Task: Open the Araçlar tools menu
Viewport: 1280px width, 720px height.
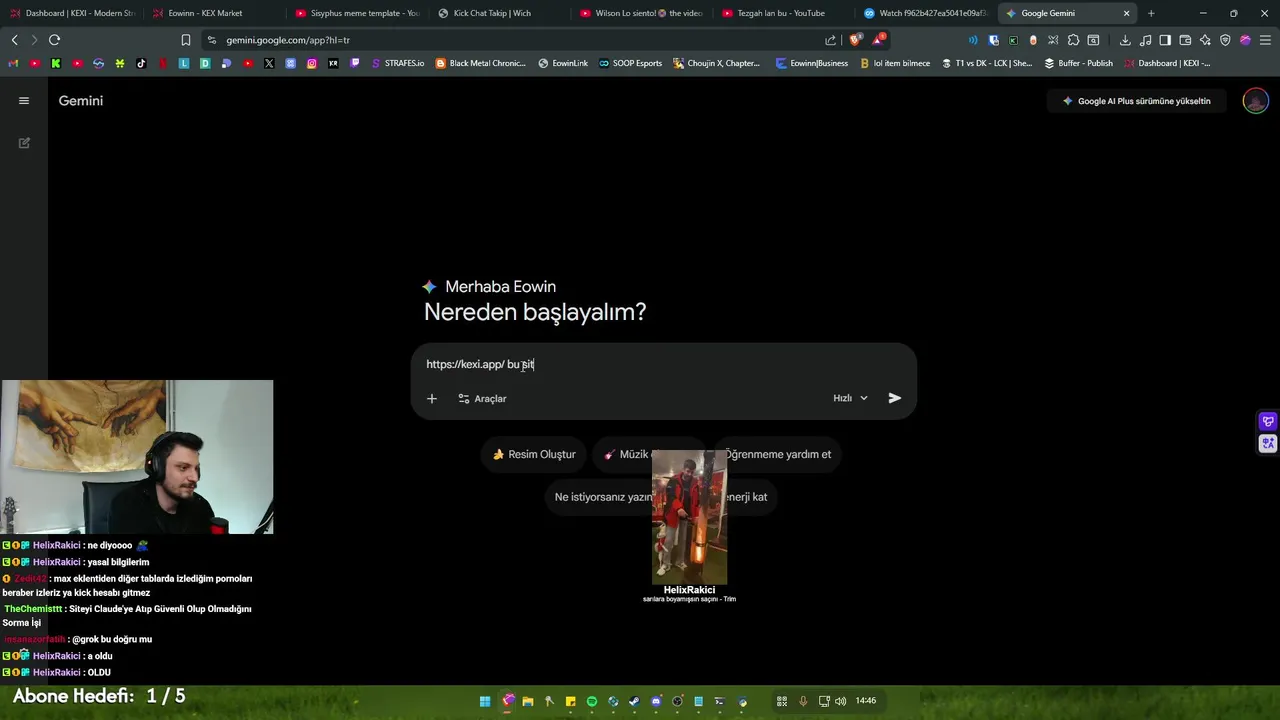Action: pos(482,399)
